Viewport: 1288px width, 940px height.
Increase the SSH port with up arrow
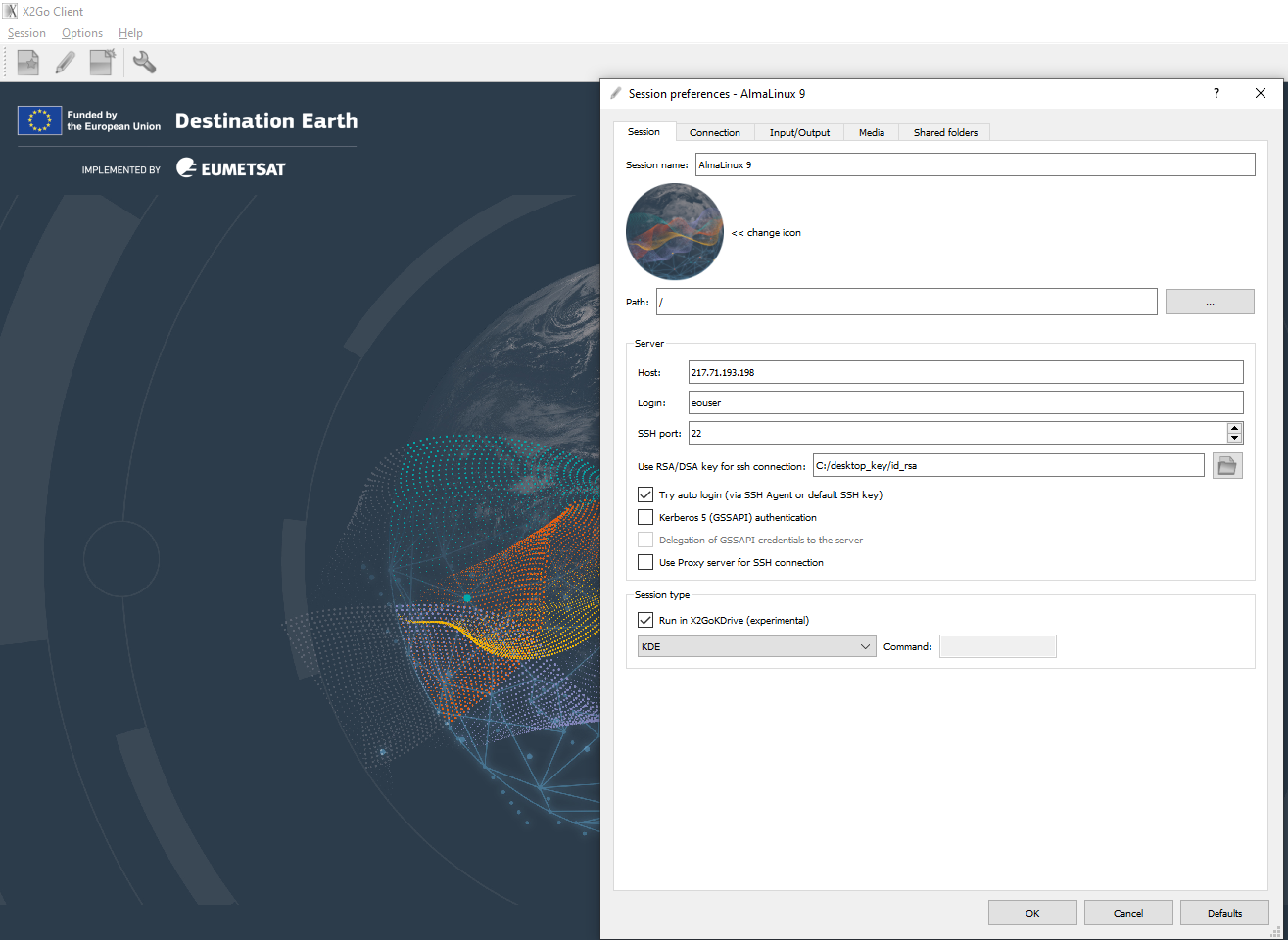[1234, 428]
